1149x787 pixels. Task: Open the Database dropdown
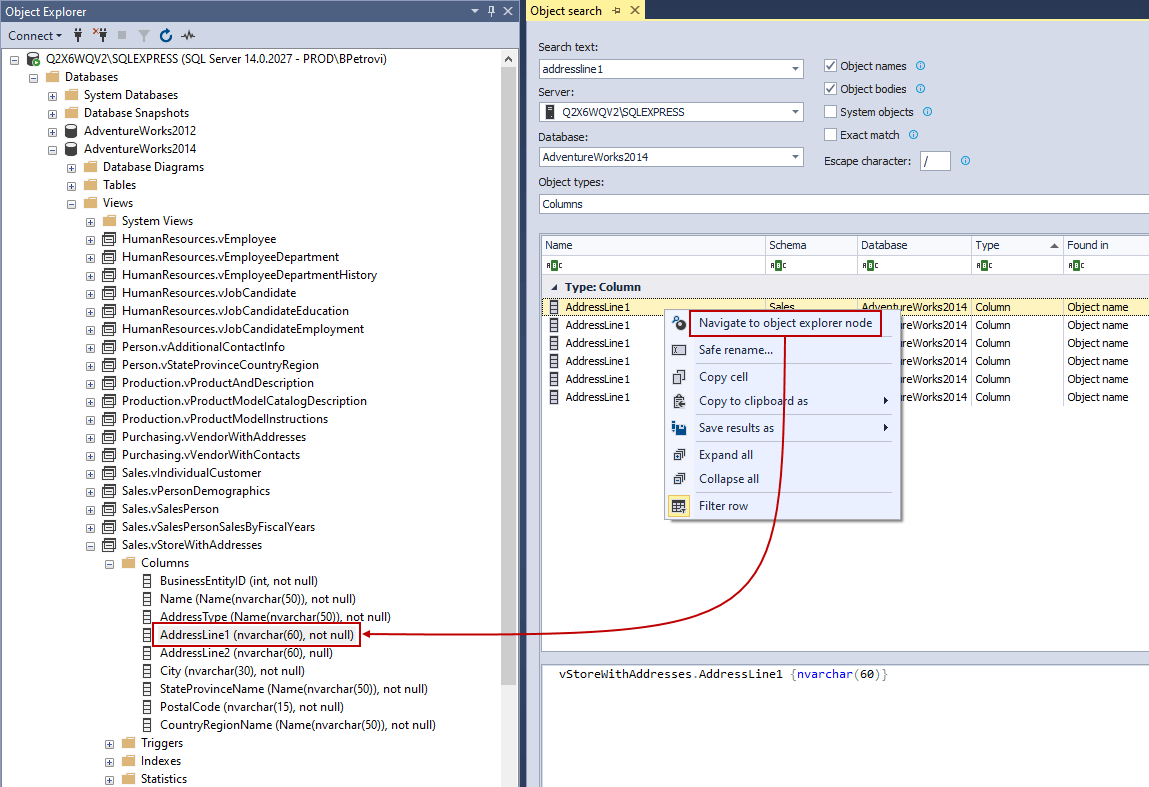tap(795, 157)
